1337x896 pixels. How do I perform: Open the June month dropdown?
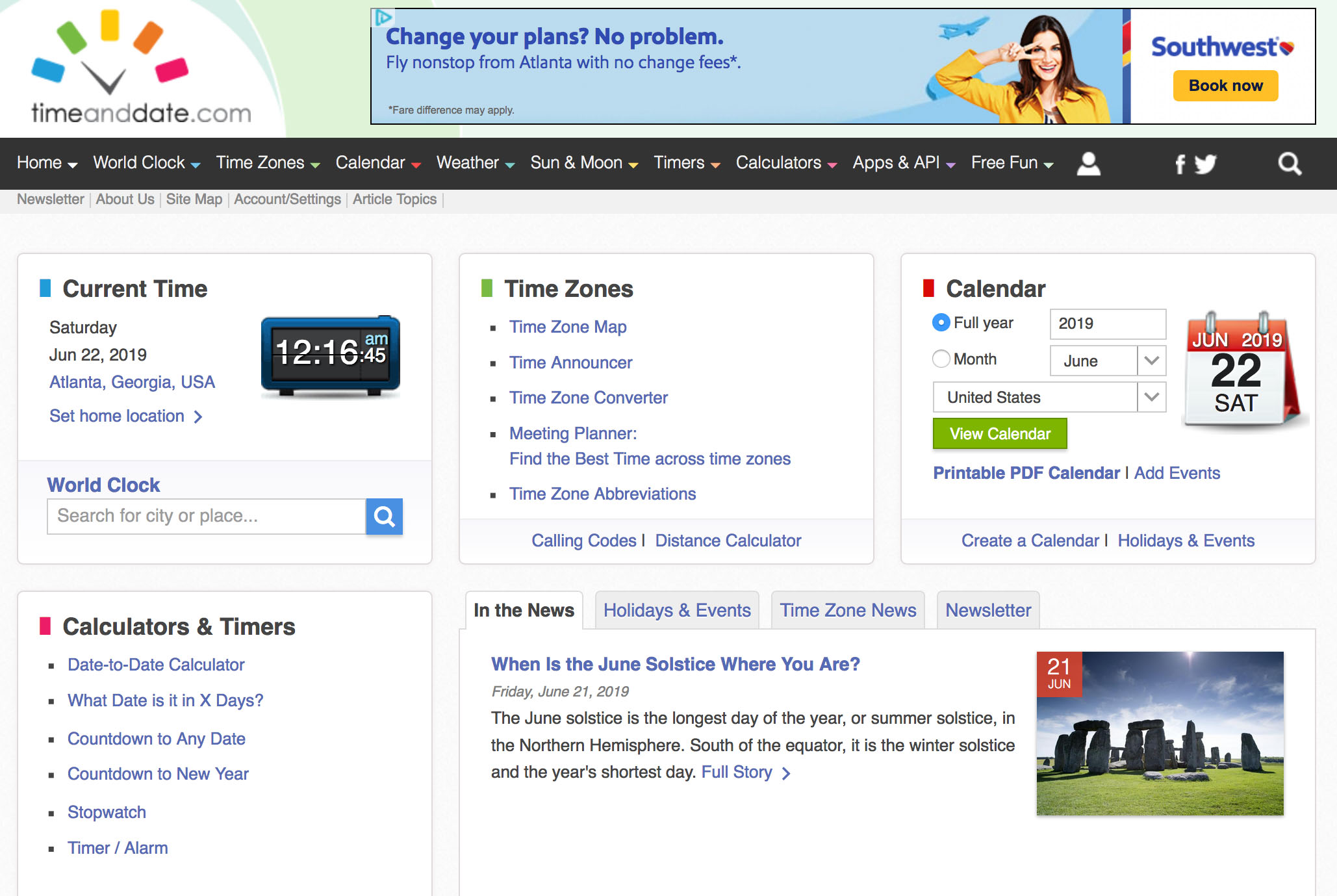click(x=1108, y=361)
